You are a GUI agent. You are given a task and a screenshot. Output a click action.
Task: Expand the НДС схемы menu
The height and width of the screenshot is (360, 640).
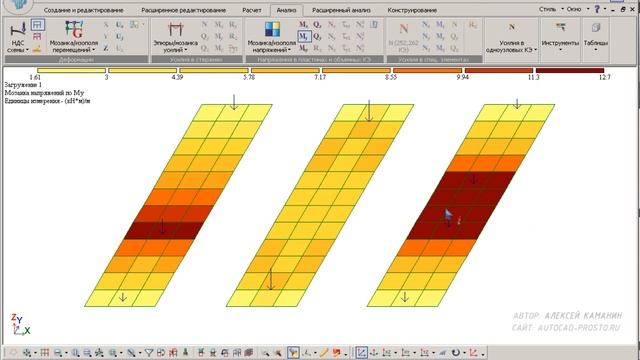click(18, 38)
